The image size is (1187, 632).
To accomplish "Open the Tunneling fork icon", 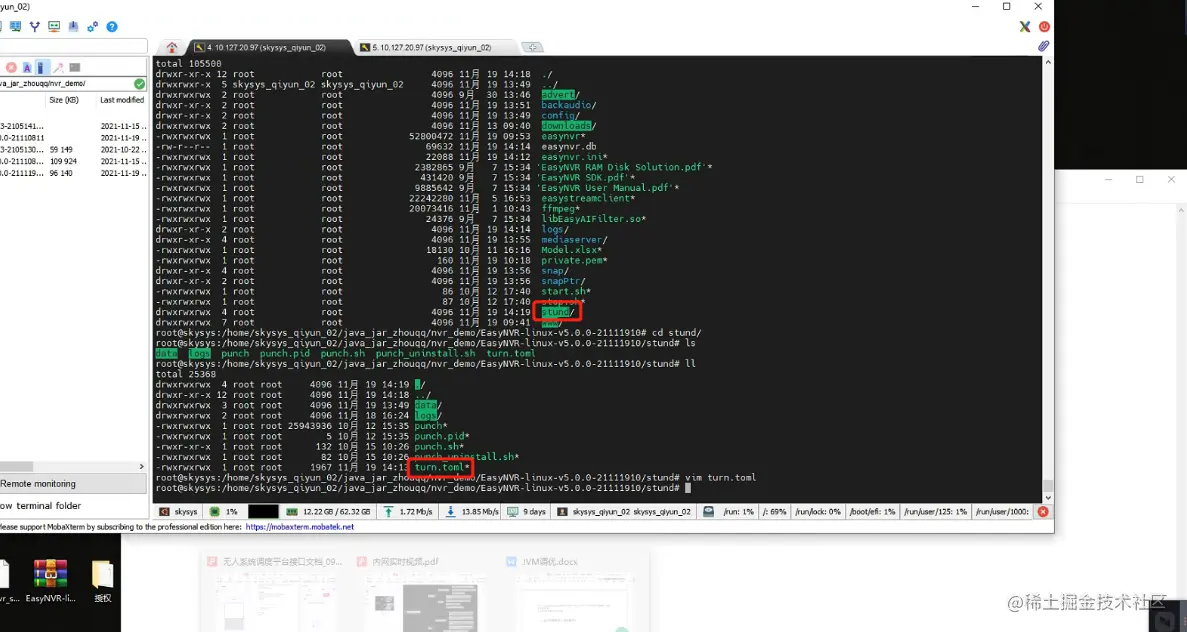I will click(35, 26).
